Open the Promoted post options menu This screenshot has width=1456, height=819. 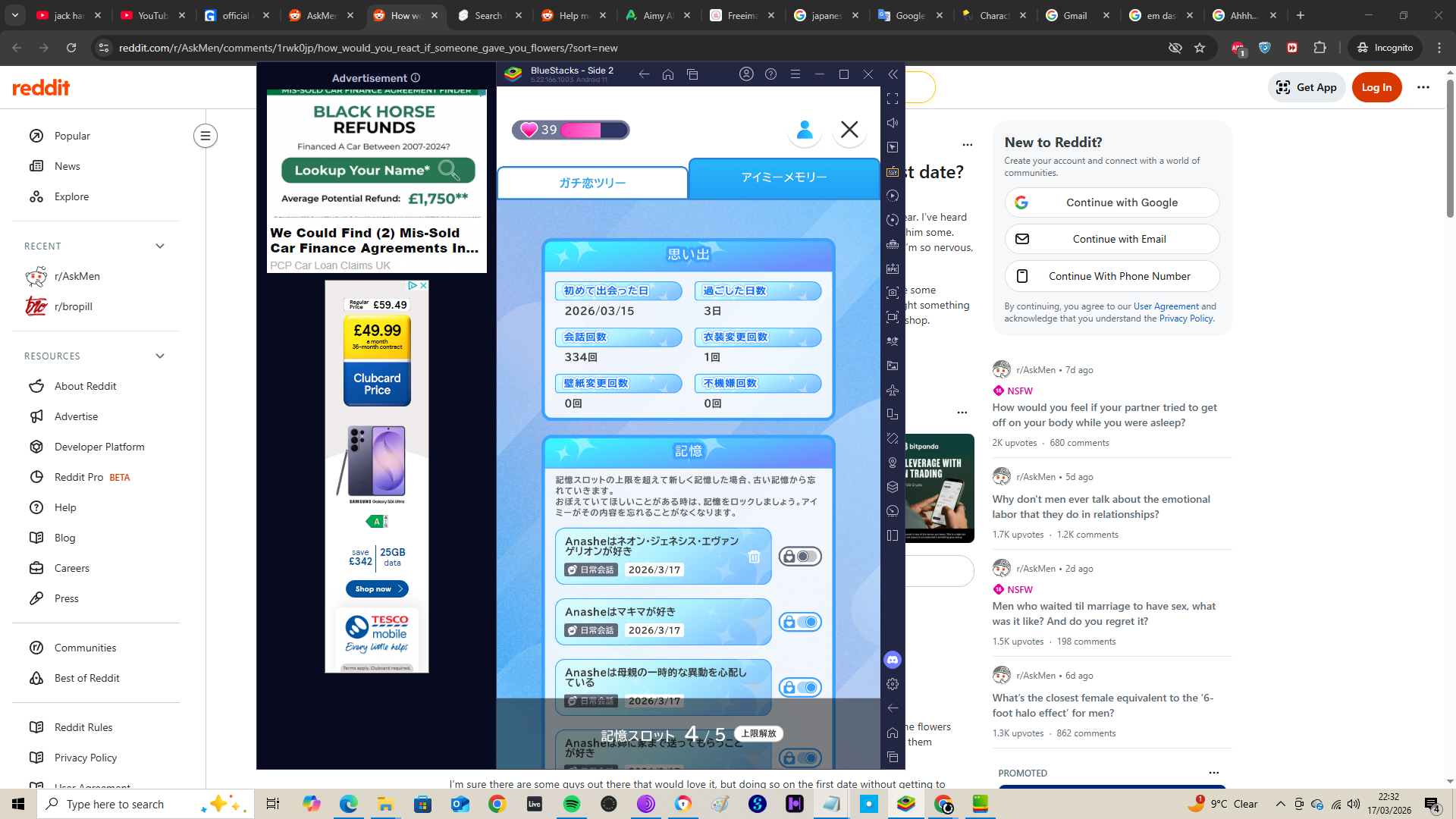point(1214,773)
